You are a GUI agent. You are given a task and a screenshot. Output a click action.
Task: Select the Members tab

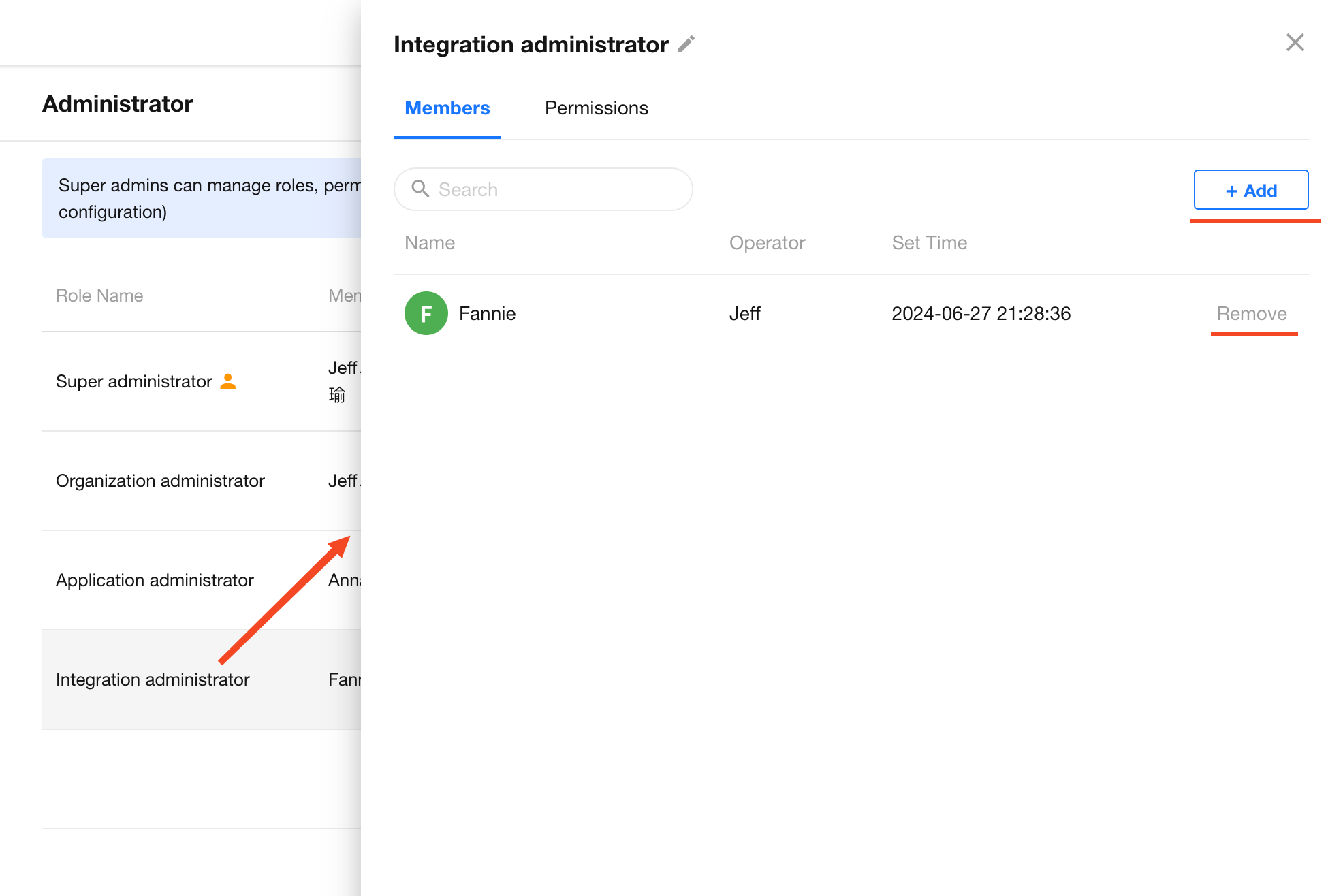[447, 108]
